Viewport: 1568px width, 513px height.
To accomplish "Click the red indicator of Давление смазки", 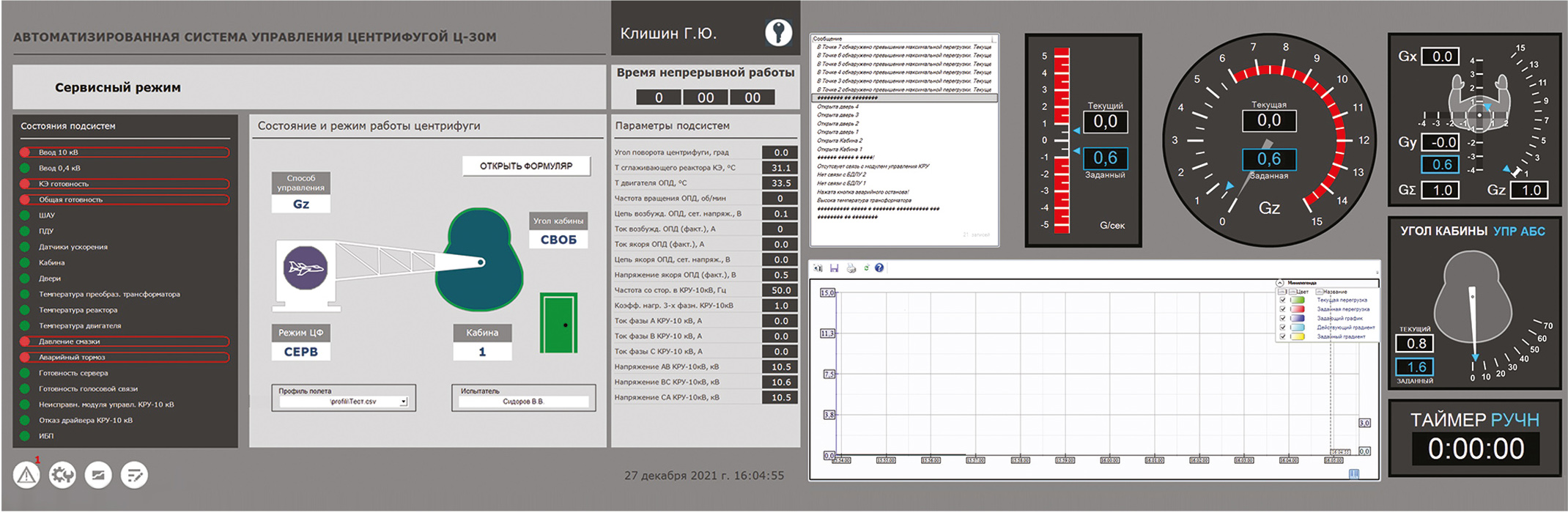I will click(x=25, y=342).
